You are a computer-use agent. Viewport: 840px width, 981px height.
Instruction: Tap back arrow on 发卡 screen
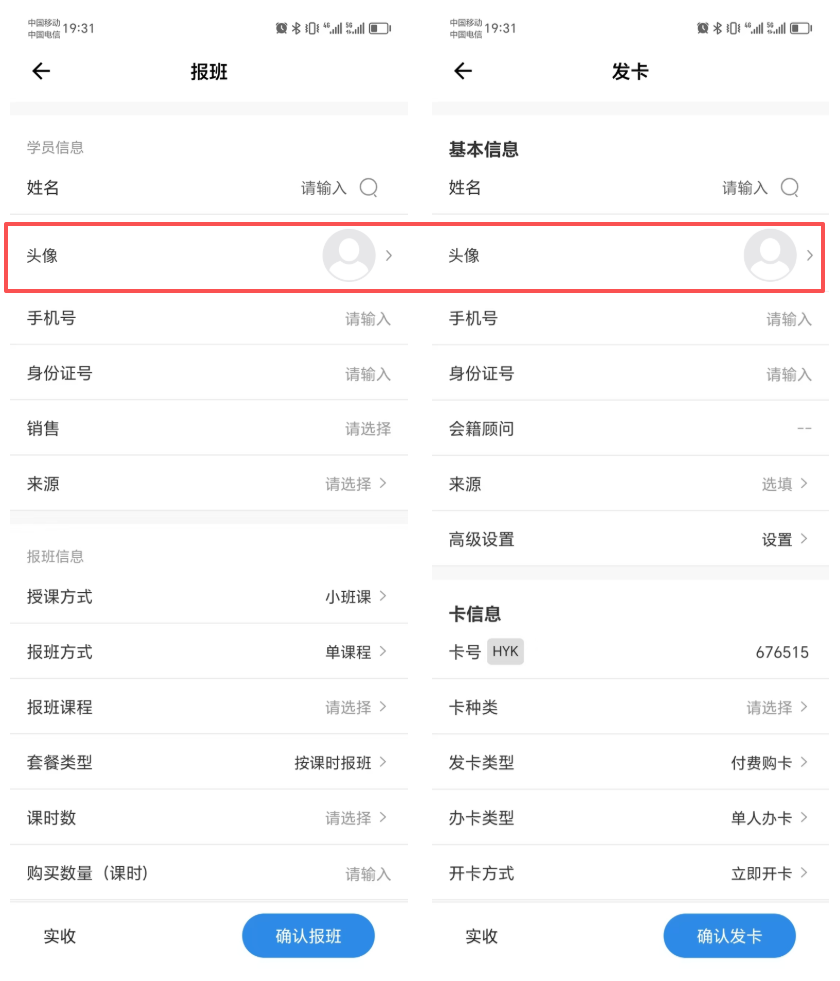(462, 71)
